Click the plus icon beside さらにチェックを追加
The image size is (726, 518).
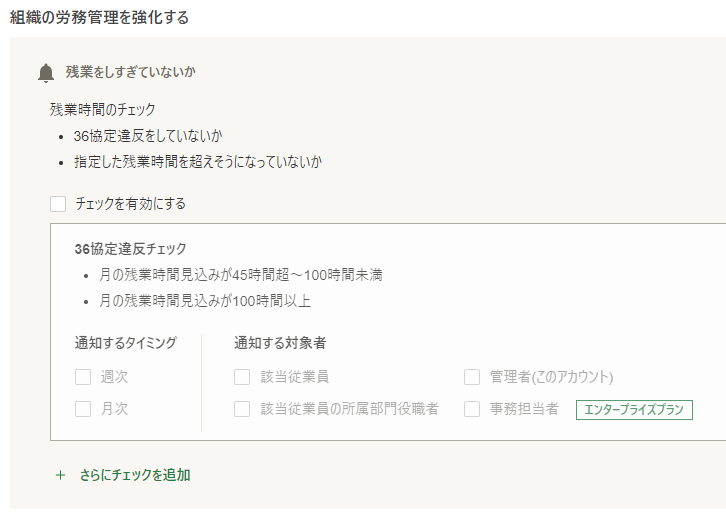point(60,475)
